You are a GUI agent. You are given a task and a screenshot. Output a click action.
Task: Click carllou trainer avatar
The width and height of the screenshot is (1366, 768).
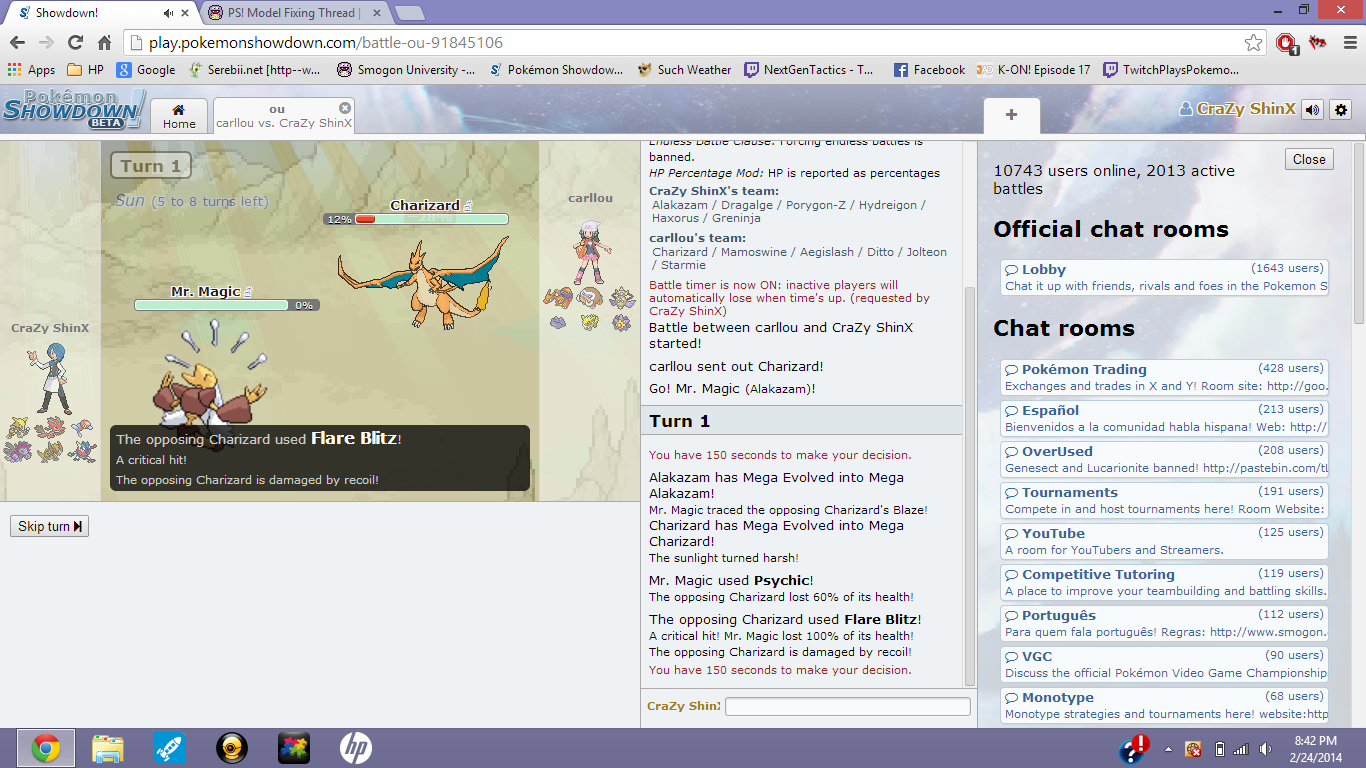point(590,252)
